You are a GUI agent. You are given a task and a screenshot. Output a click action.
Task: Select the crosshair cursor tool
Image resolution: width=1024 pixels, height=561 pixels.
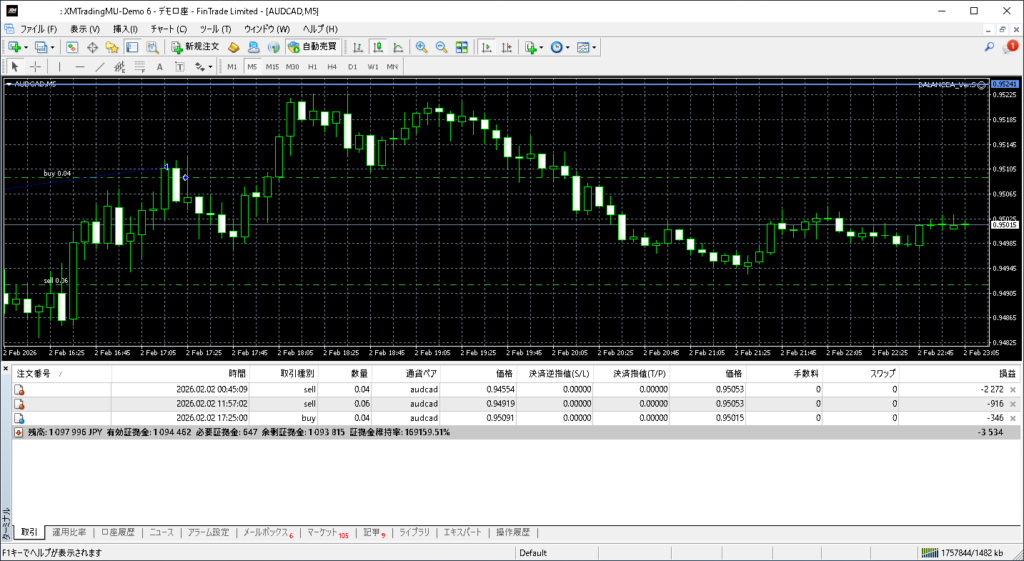tap(35, 67)
